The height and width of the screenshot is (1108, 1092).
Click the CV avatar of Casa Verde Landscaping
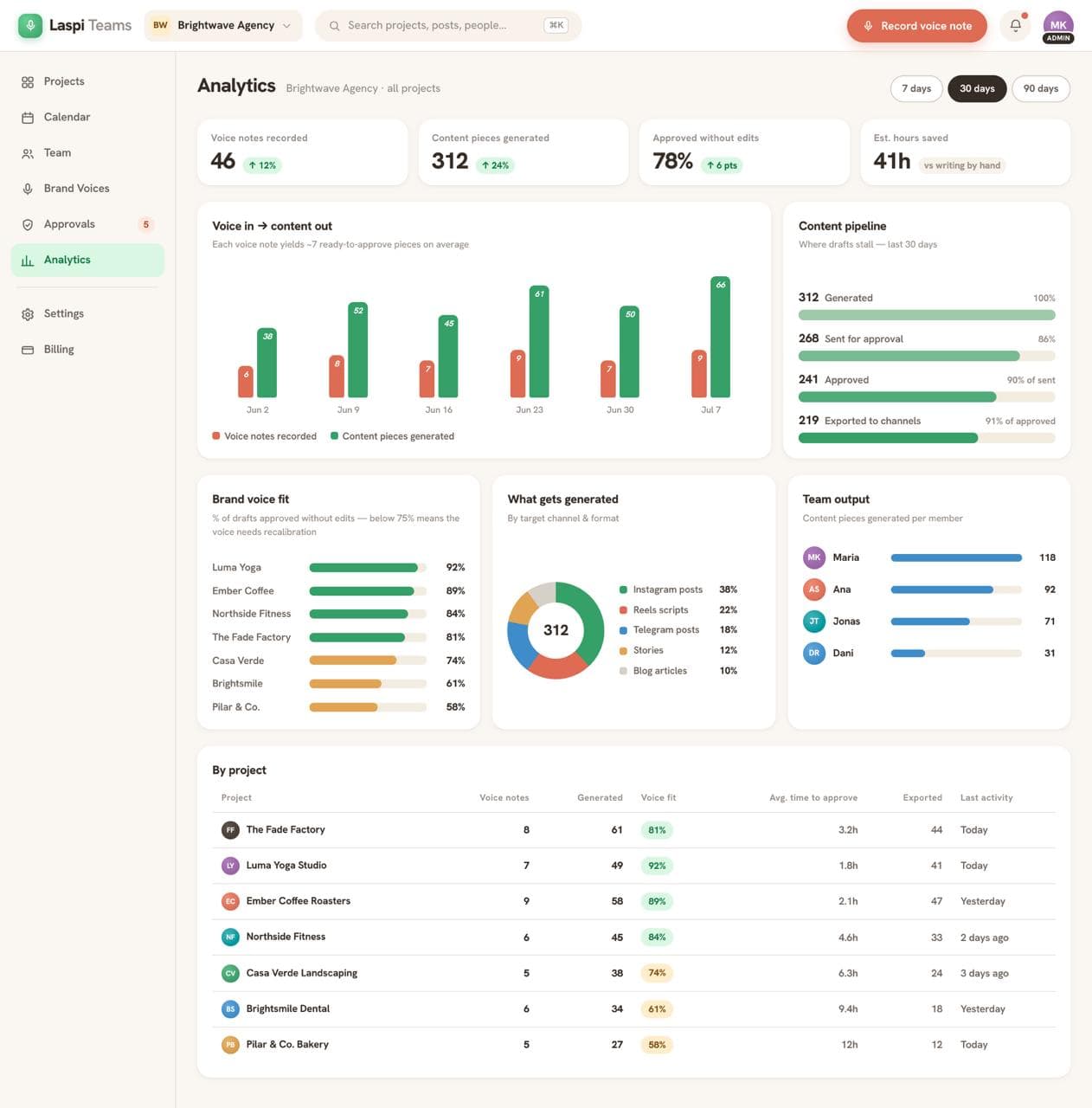coord(230,973)
